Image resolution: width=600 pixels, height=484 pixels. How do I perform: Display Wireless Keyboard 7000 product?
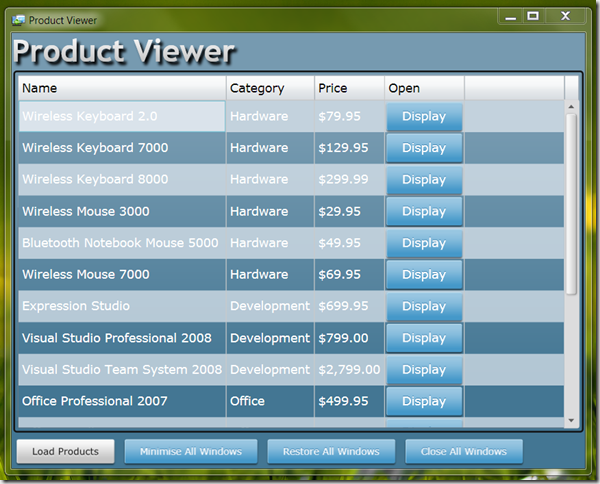[424, 148]
